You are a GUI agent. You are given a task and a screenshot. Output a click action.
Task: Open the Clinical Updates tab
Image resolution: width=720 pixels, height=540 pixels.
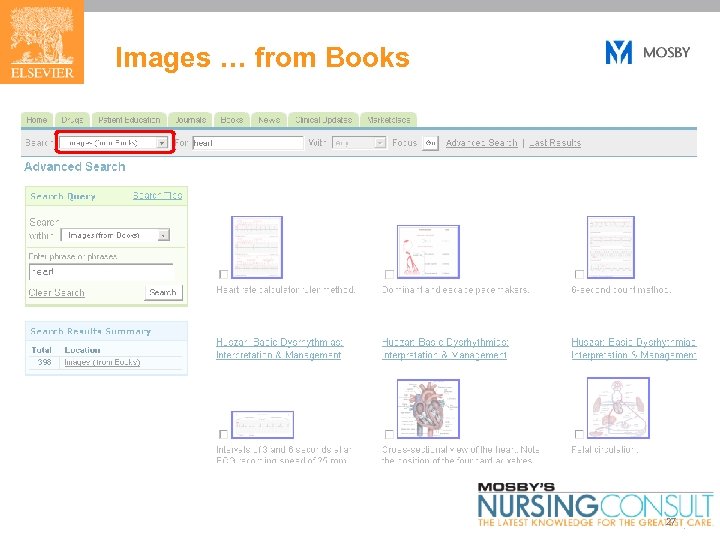point(323,120)
